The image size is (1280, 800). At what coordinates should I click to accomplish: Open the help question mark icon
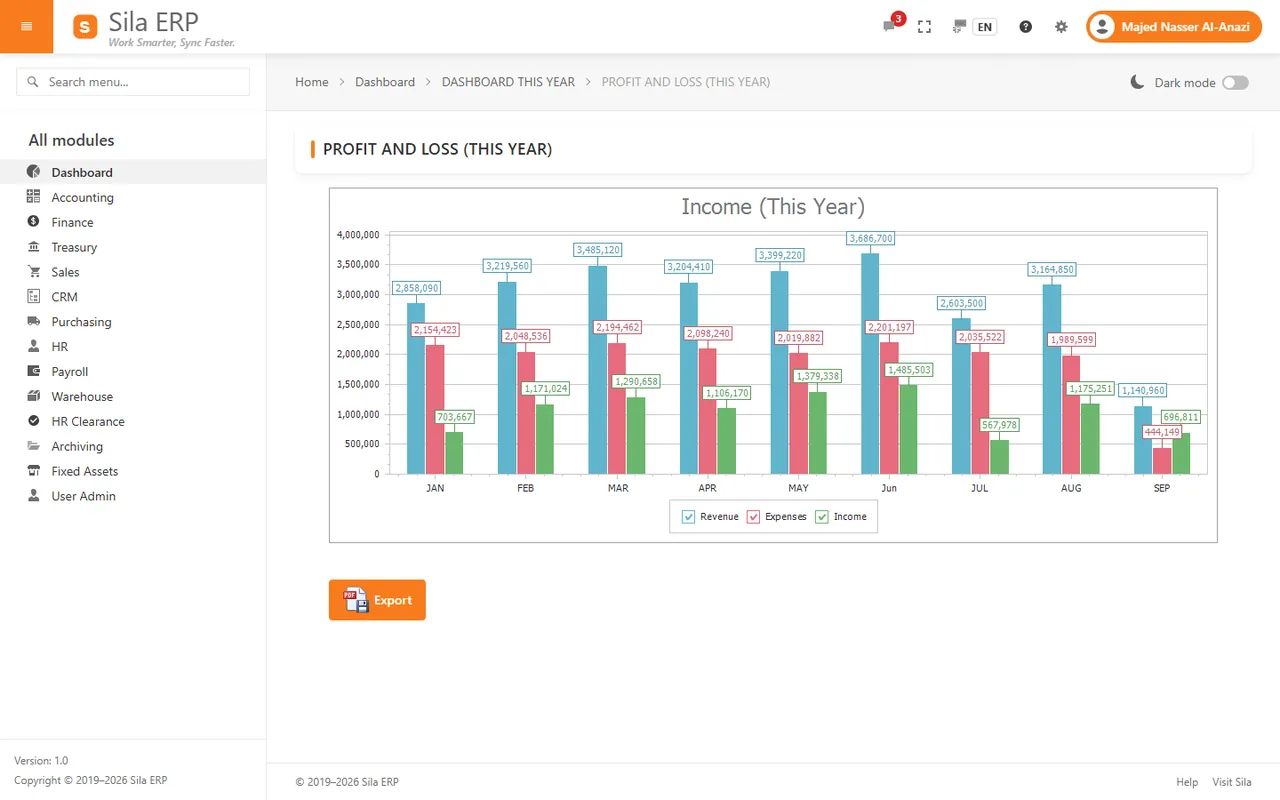(x=1025, y=27)
